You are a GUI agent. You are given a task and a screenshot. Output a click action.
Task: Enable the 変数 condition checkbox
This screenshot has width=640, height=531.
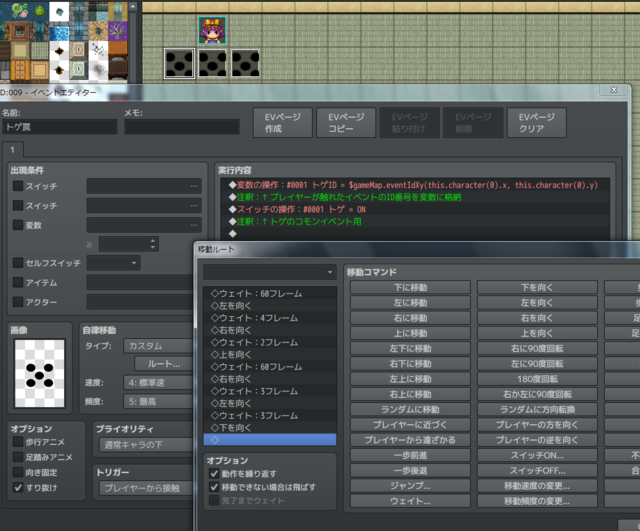tap(18, 225)
